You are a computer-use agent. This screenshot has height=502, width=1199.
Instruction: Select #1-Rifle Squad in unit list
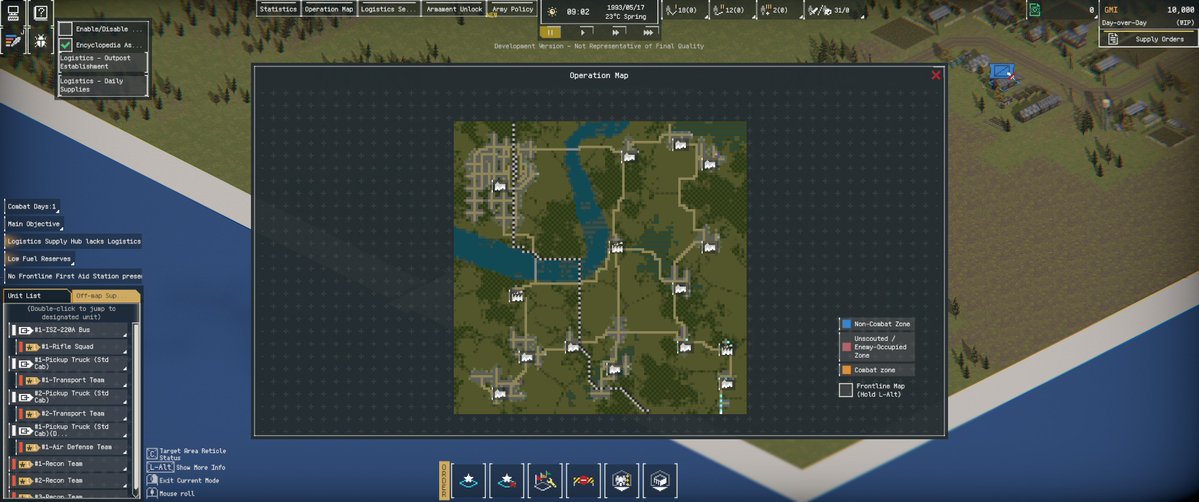point(73,347)
